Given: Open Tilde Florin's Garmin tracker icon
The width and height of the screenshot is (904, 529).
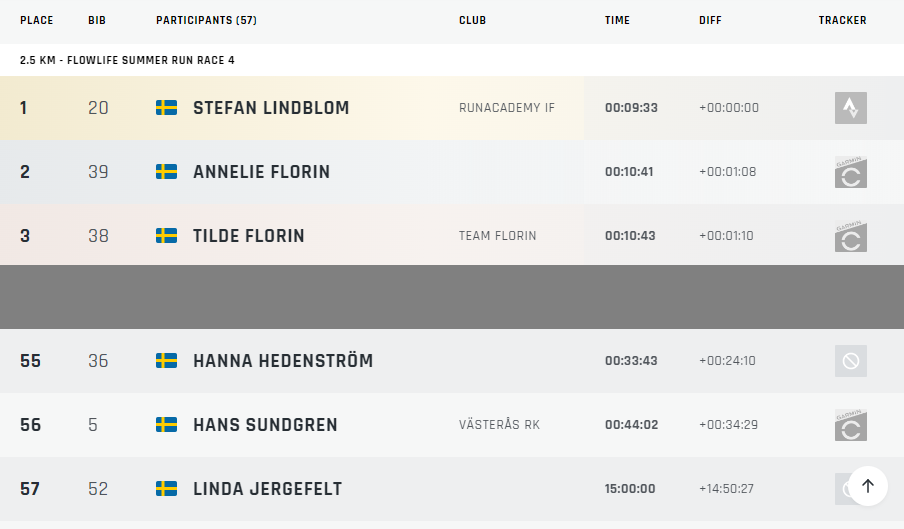Looking at the screenshot, I should 850,236.
